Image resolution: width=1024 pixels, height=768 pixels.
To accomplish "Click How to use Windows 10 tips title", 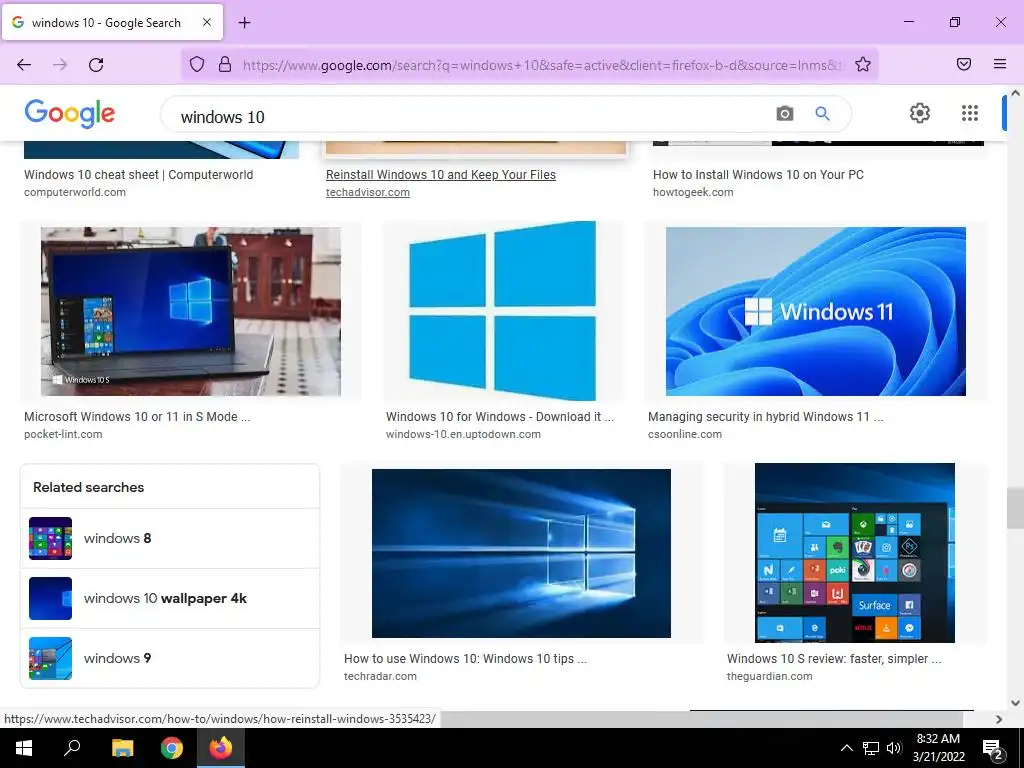I will coord(465,659).
